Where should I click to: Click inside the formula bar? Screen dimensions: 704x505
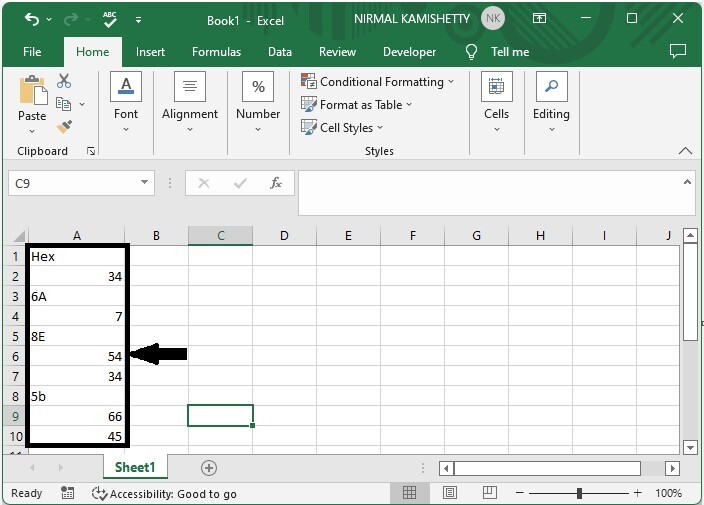489,193
